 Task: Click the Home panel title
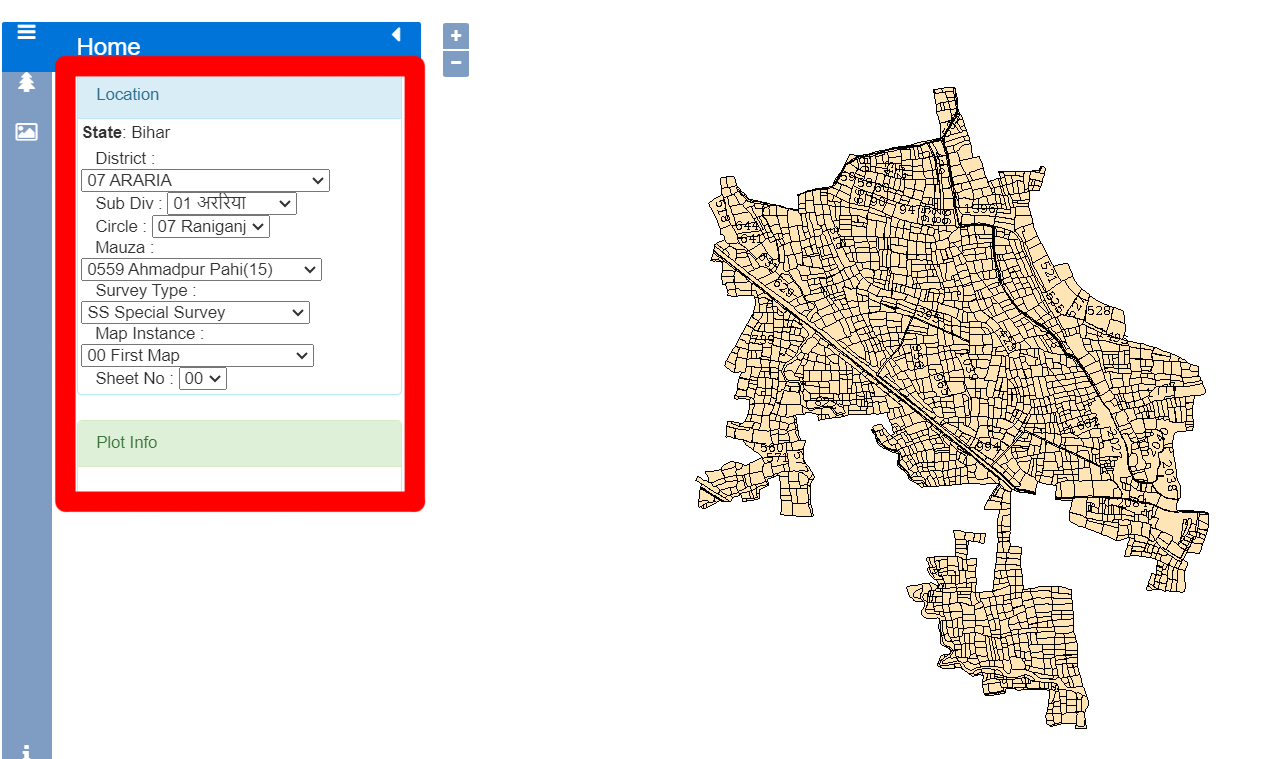coord(108,47)
